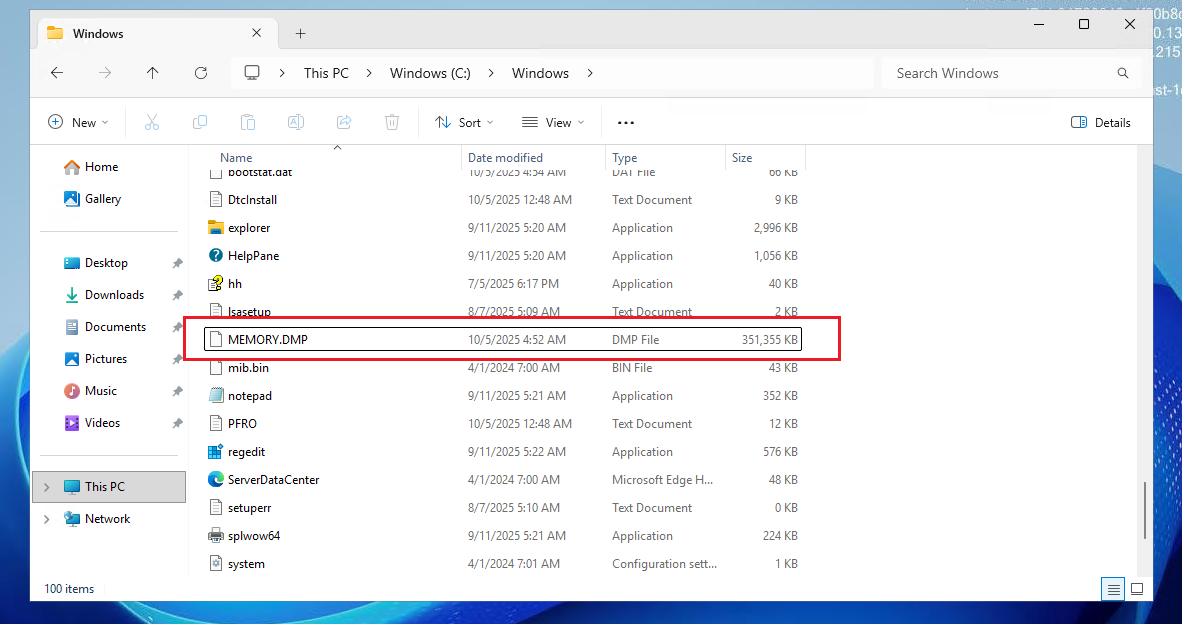This screenshot has width=1182, height=624.
Task: Open the See more ellipsis menu
Action: 626,123
